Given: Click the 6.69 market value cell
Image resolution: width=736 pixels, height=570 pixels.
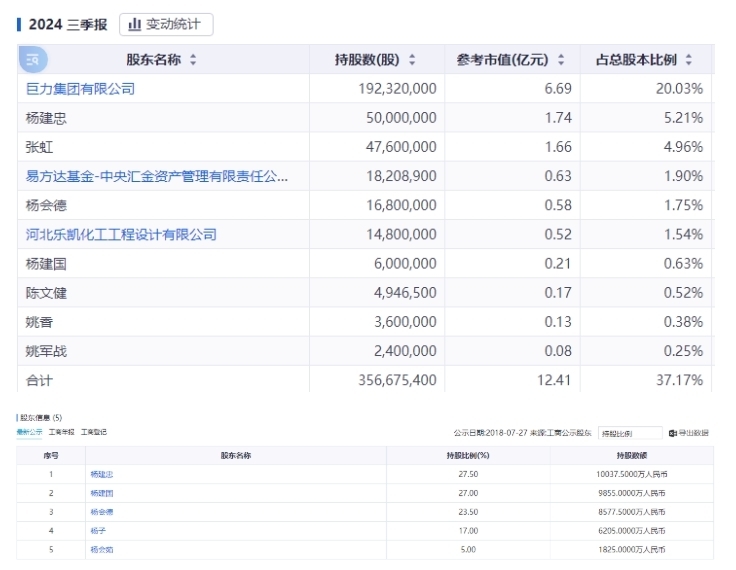Looking at the screenshot, I should [x=558, y=89].
